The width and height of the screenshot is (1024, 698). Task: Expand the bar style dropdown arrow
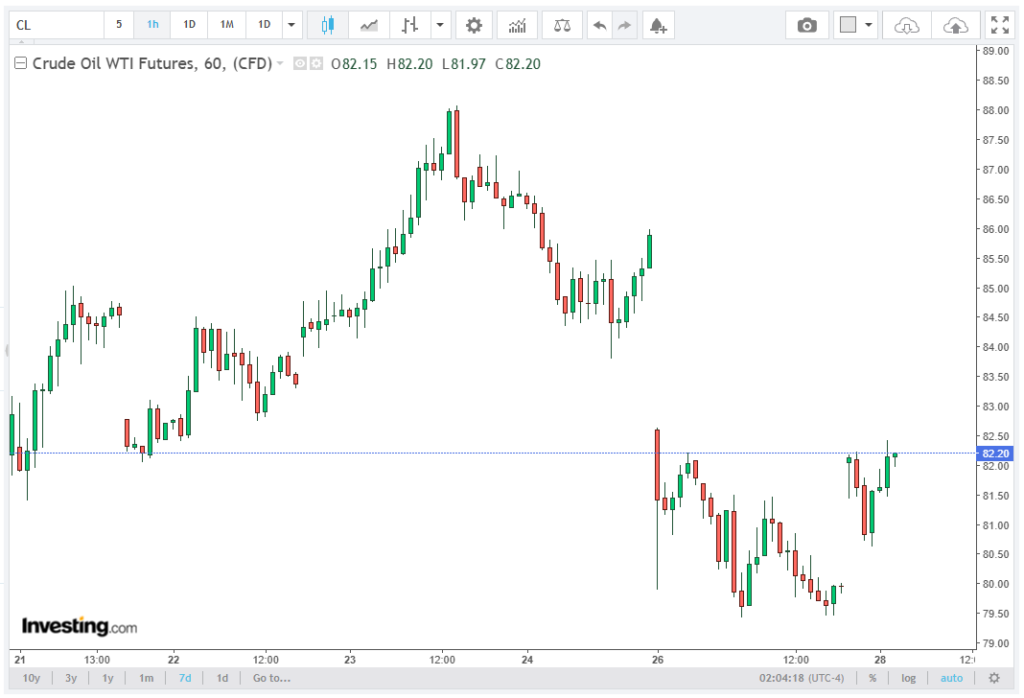pyautogui.click(x=440, y=25)
